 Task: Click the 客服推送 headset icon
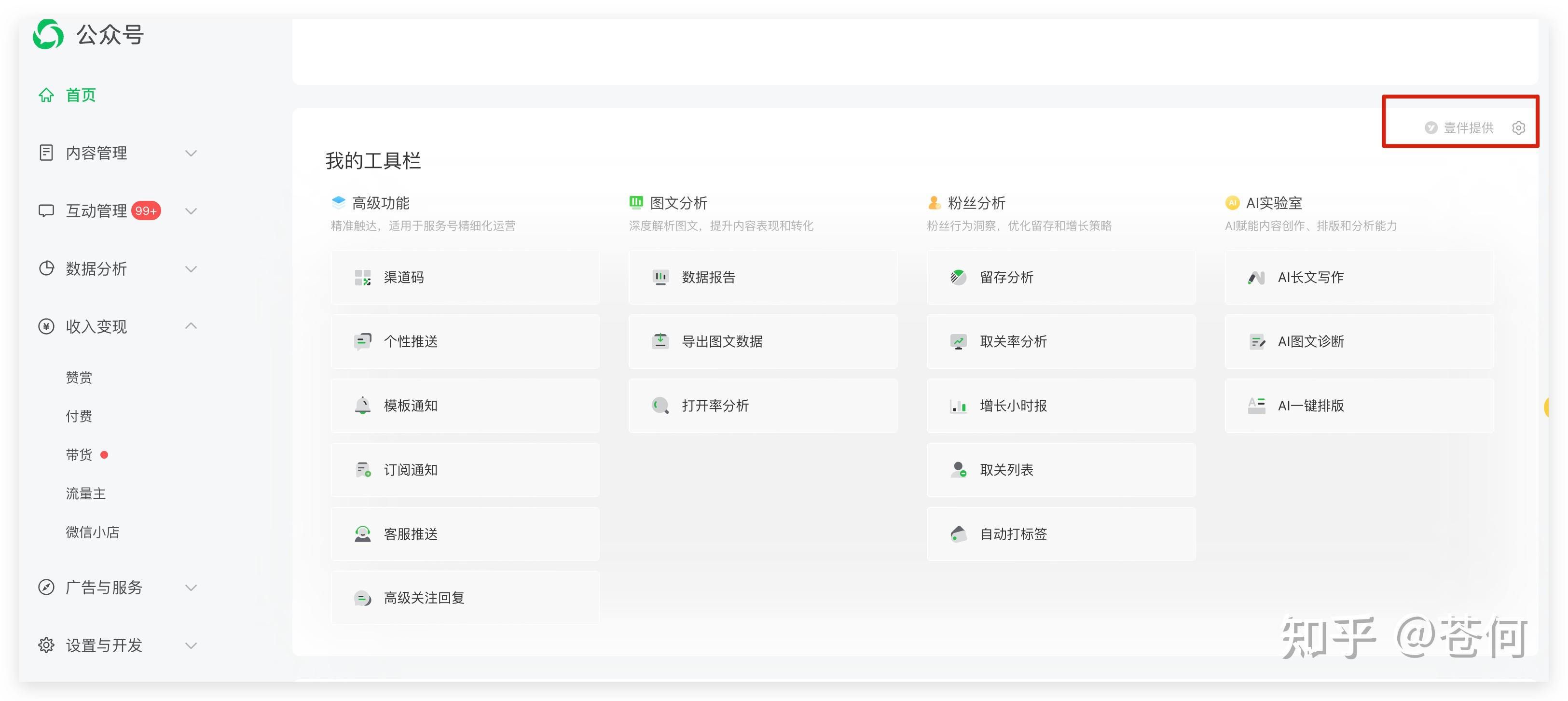(x=363, y=534)
